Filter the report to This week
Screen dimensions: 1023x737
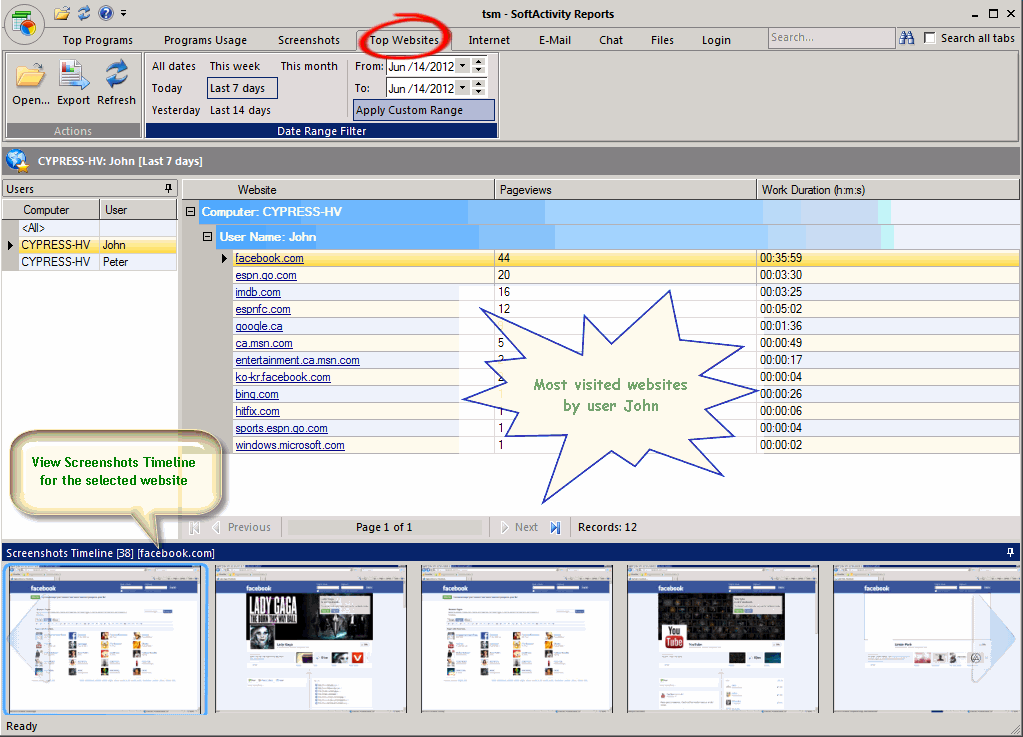pyautogui.click(x=235, y=66)
